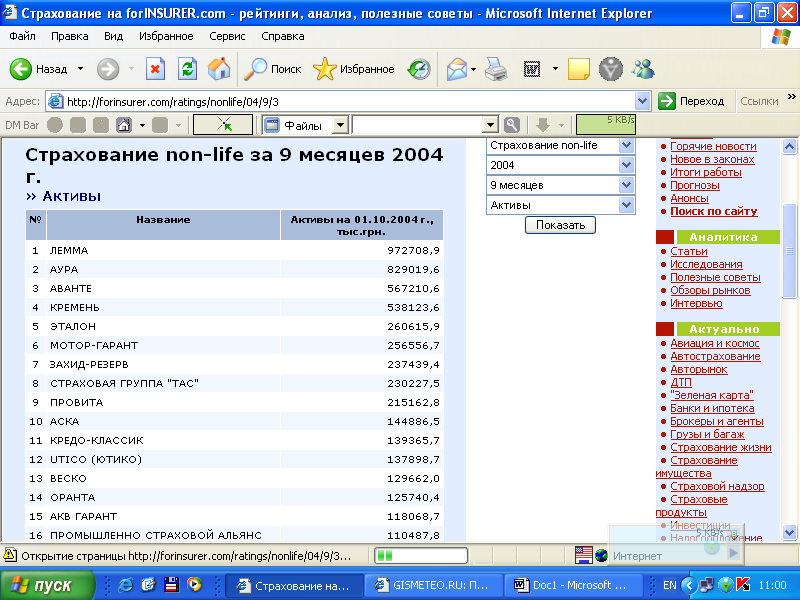800x600 pixels.
Task: Expand the '9 месяцев' period dropdown
Action: pyautogui.click(x=627, y=185)
